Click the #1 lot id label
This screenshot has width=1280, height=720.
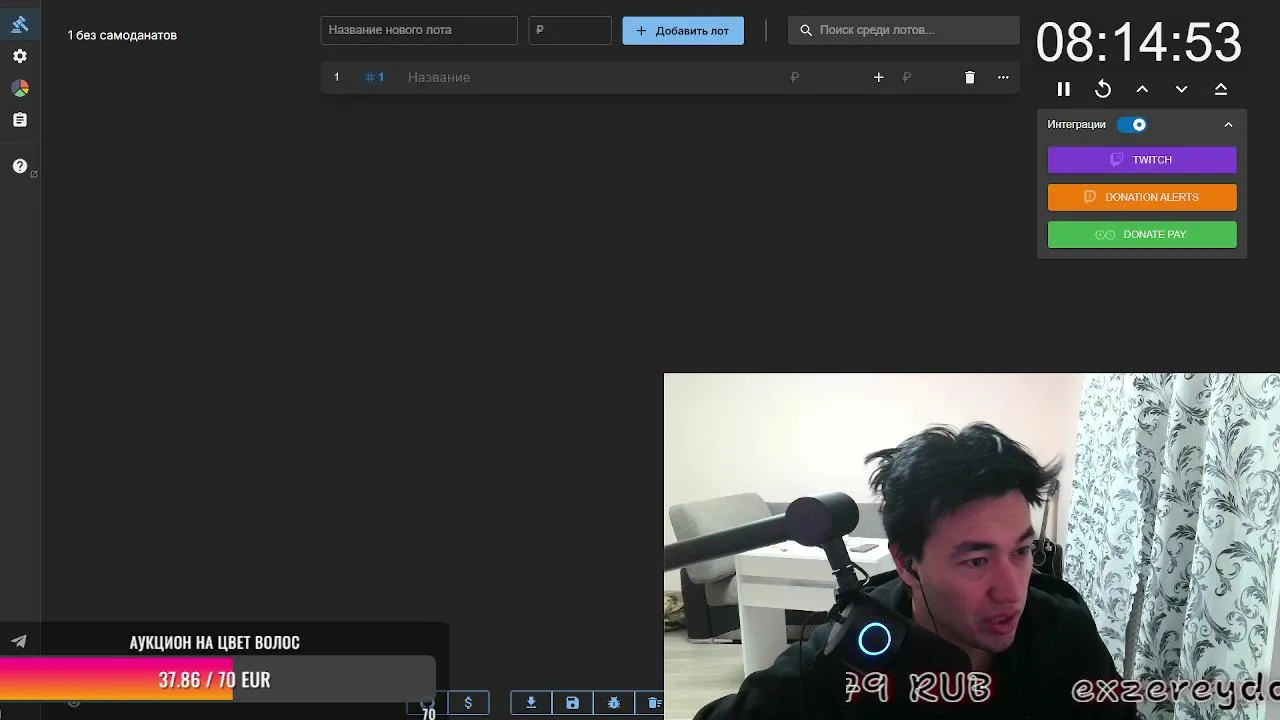coord(374,77)
